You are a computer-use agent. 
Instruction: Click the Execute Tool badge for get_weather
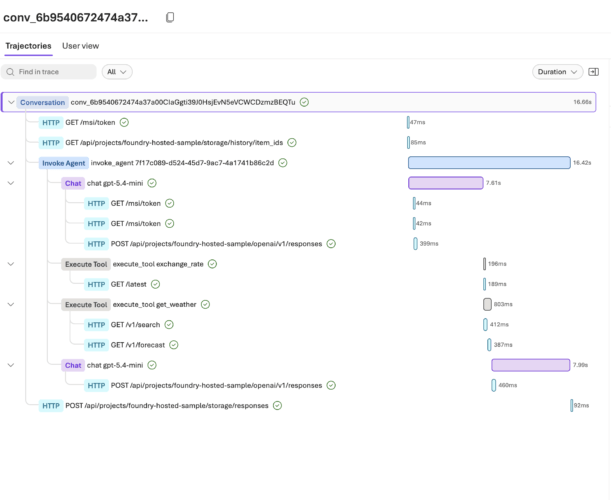86,305
